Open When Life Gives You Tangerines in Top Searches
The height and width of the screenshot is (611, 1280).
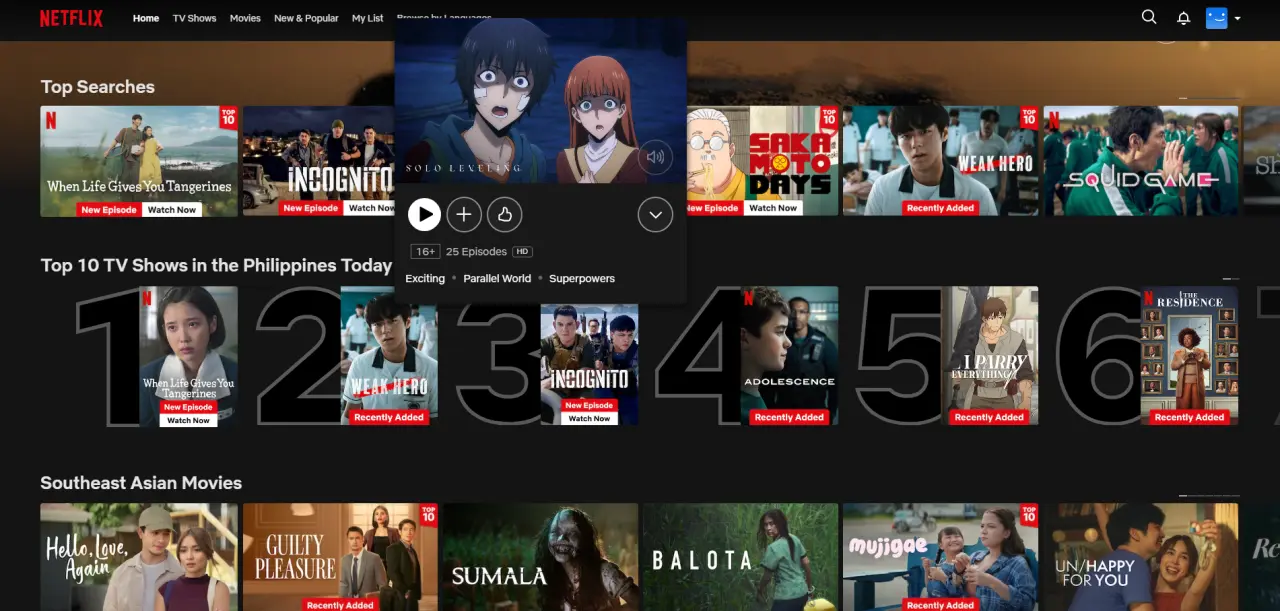pos(139,161)
